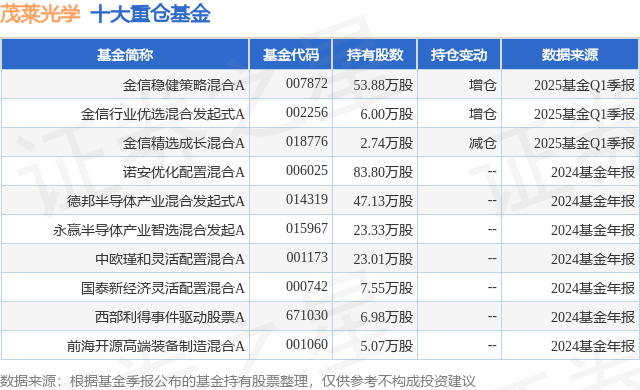Click fund code 007872
The width and height of the screenshot is (640, 390).
[307, 83]
